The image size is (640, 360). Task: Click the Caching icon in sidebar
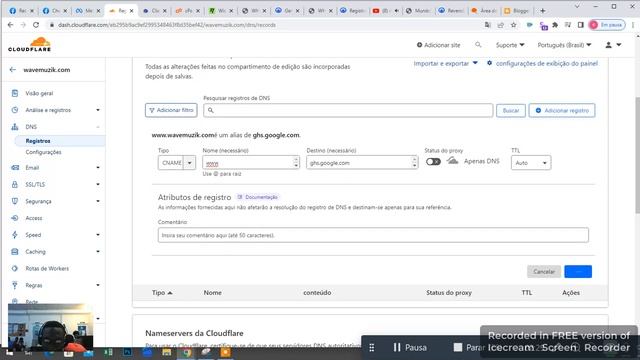pos(15,252)
